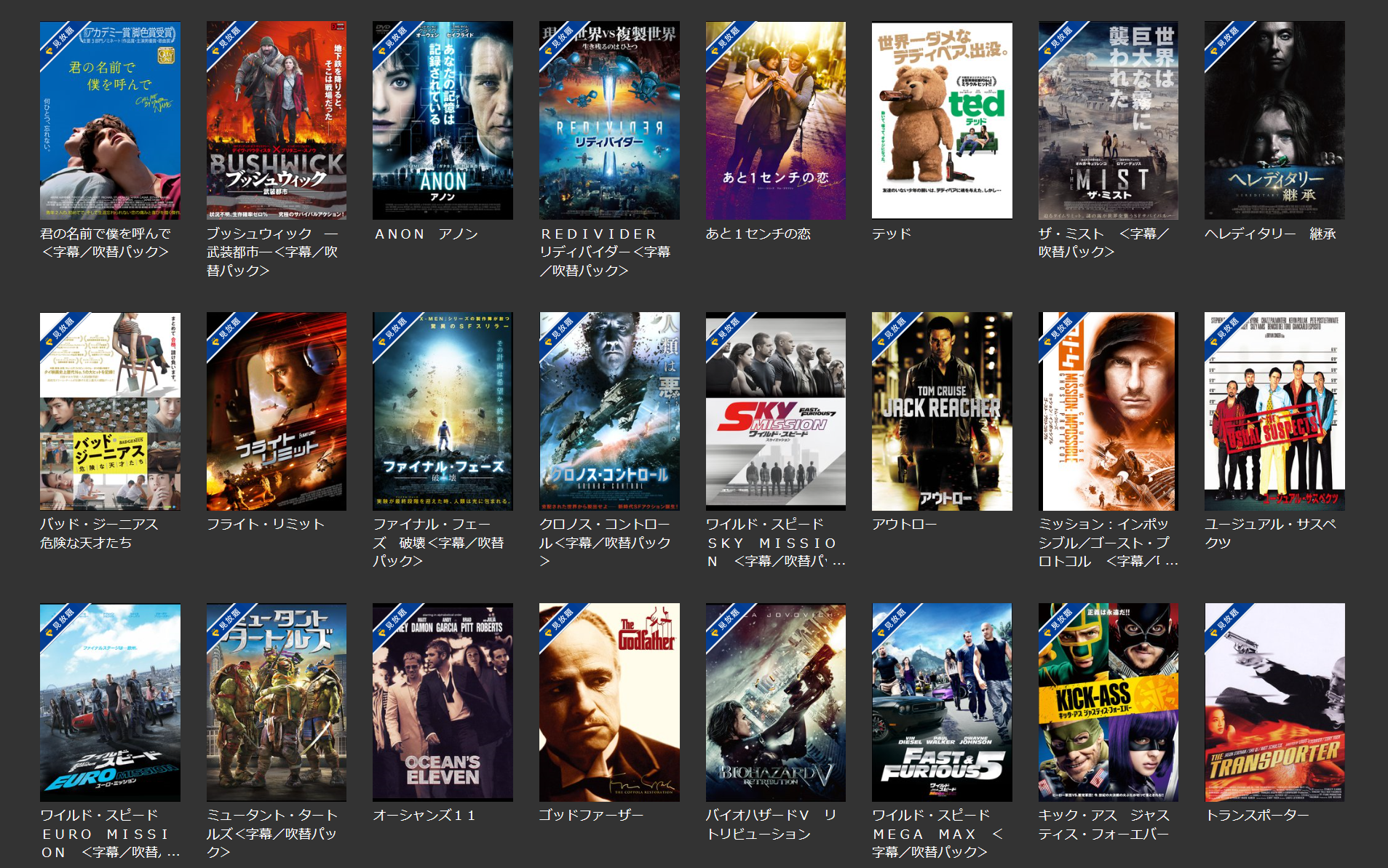
Task: Open the SKY MISSION poster
Action: click(776, 411)
